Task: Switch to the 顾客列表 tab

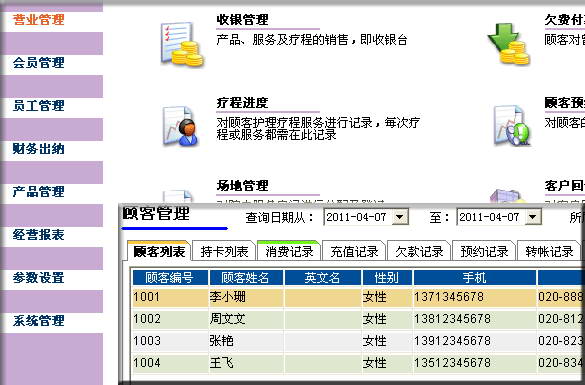Action: (159, 251)
